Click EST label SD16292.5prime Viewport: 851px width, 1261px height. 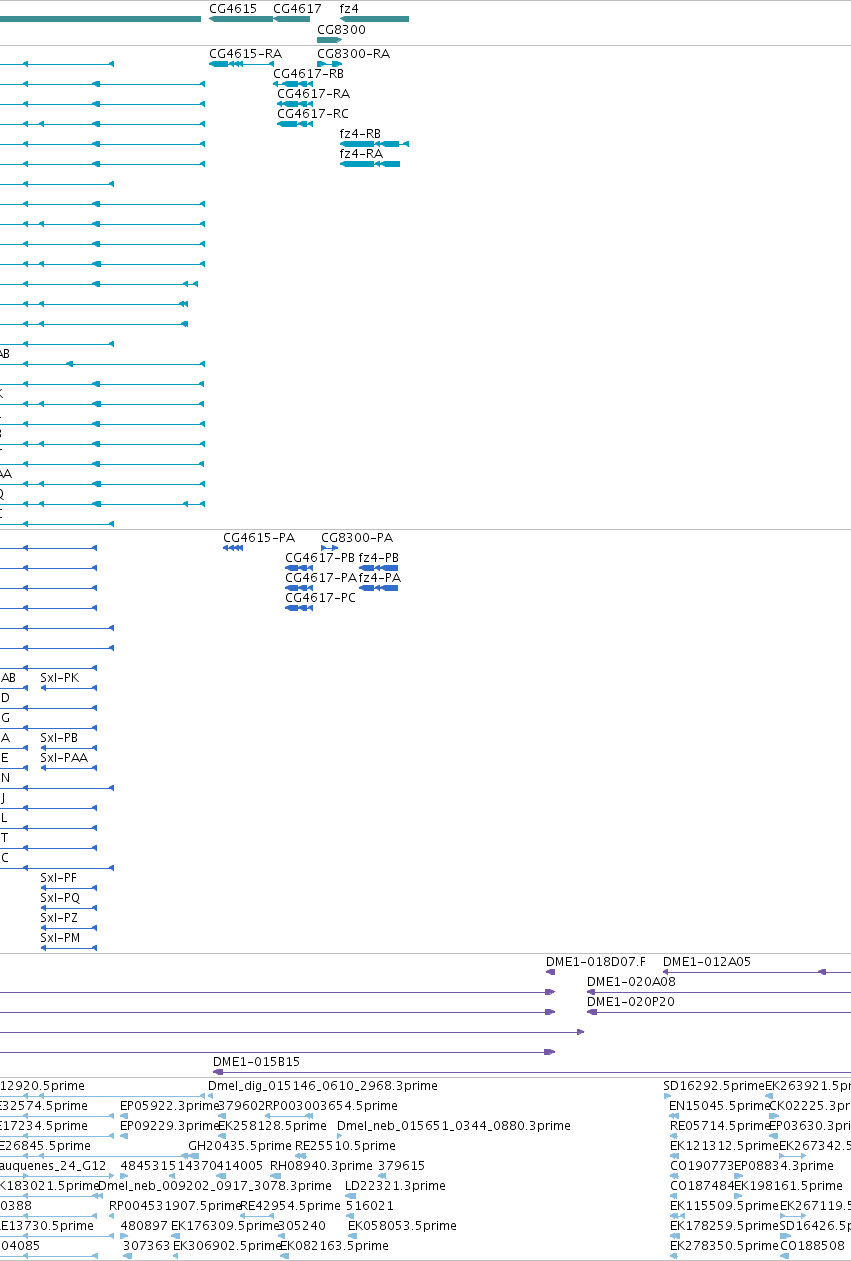(714, 1086)
